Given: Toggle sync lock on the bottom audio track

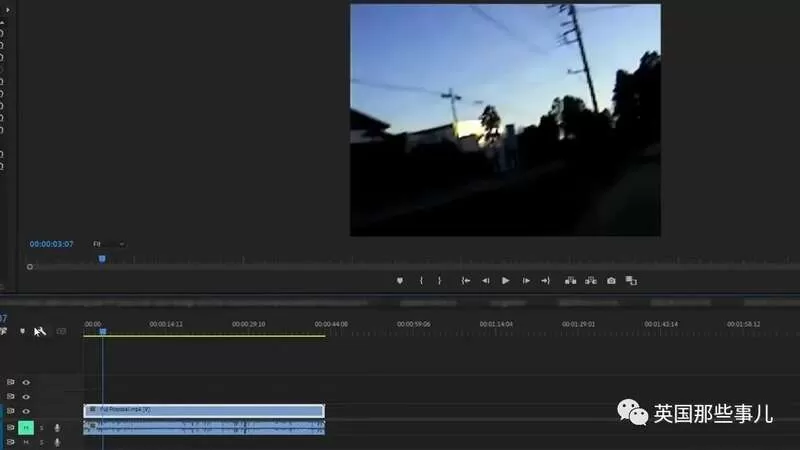Looking at the screenshot, I should [x=11, y=442].
